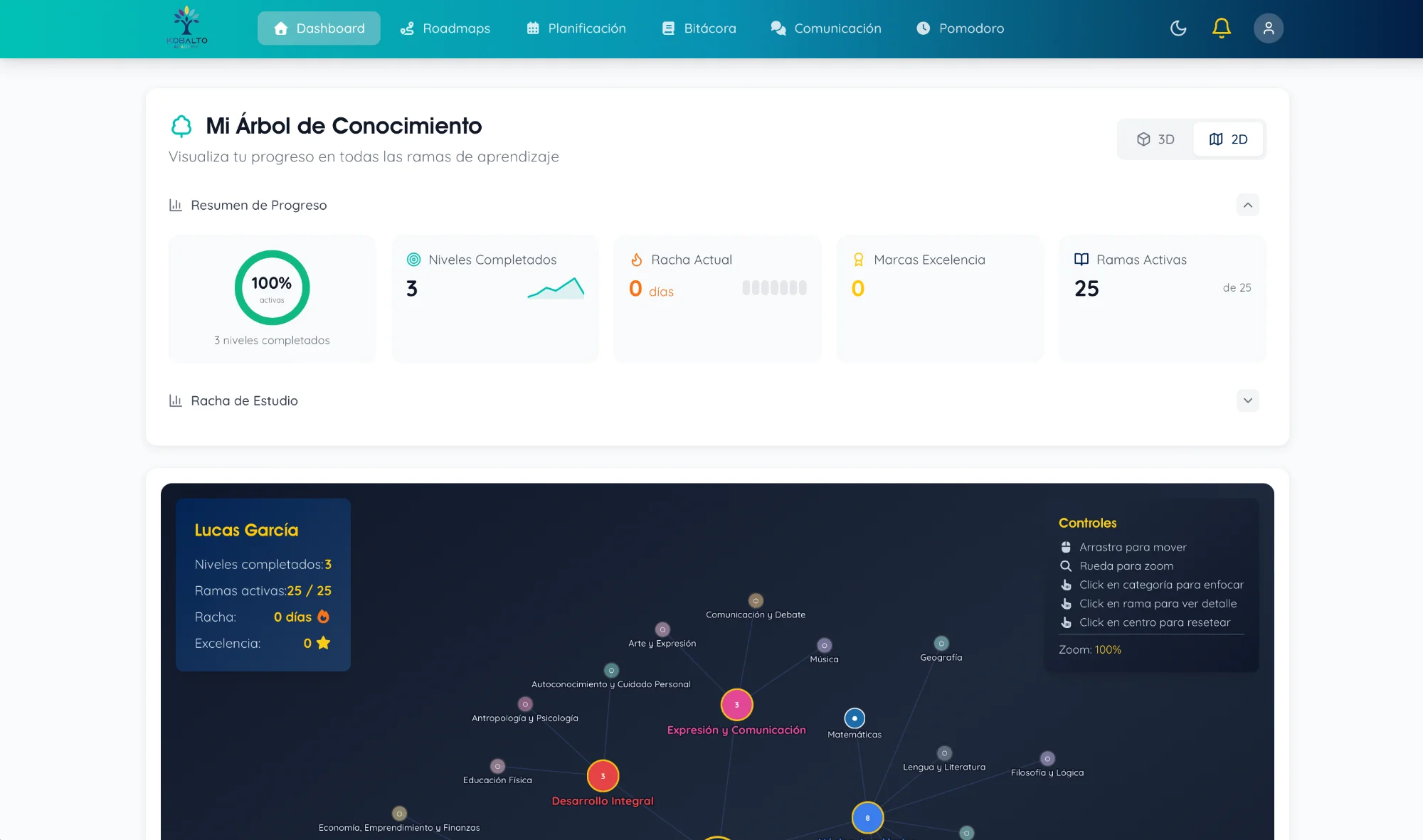
Task: Open the Comunicación section
Action: pos(826,28)
